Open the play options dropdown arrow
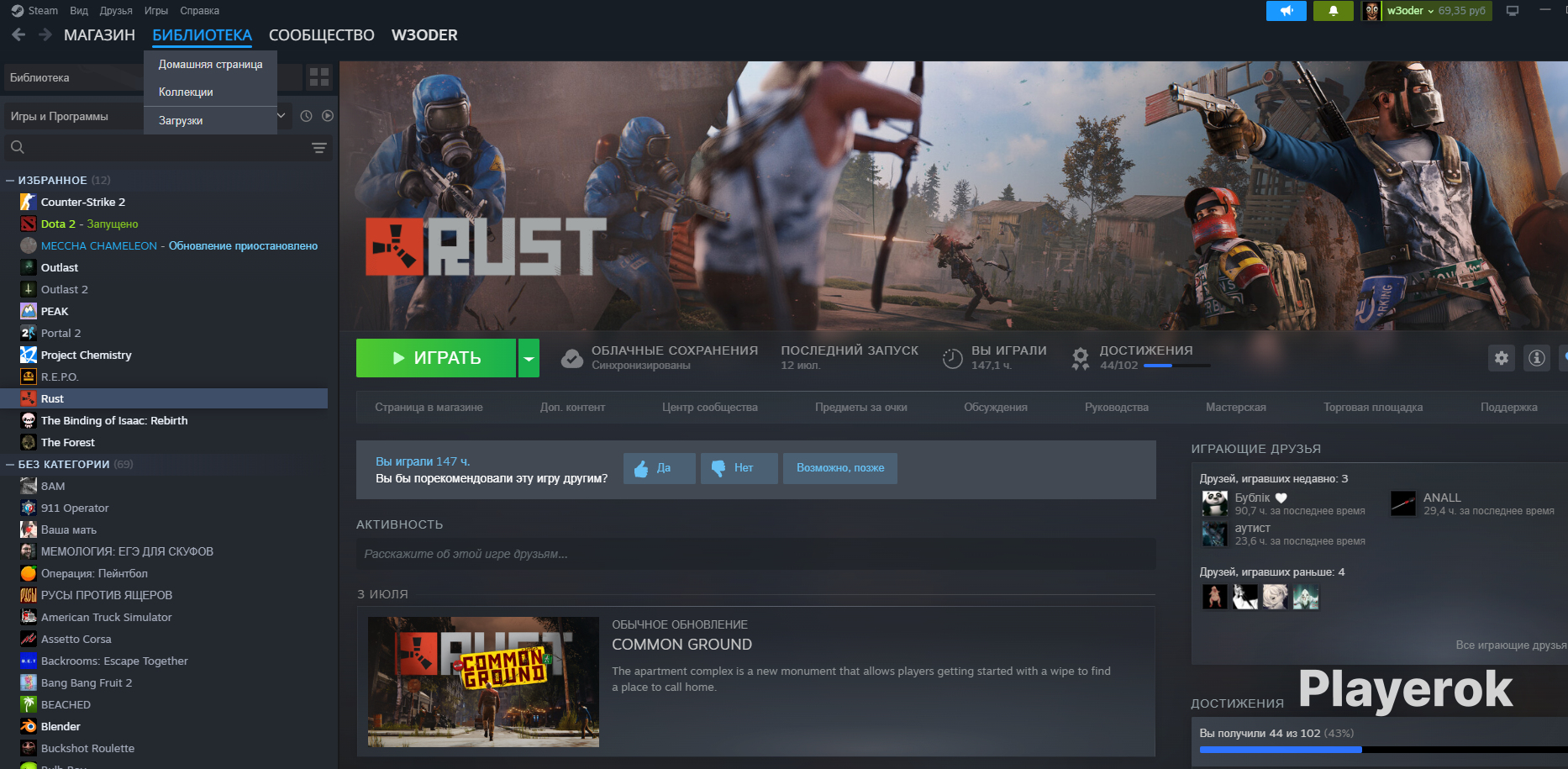Screen dimensions: 1568x769 (529, 358)
